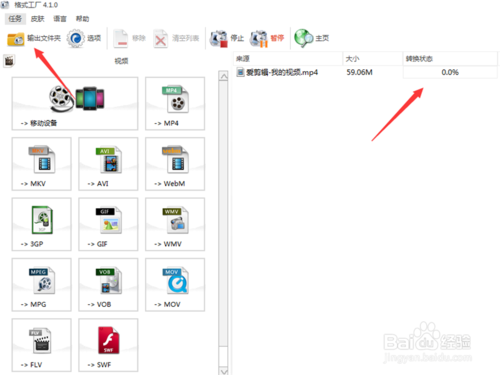
Task: Collapse the 视频 category header
Action: (121, 61)
